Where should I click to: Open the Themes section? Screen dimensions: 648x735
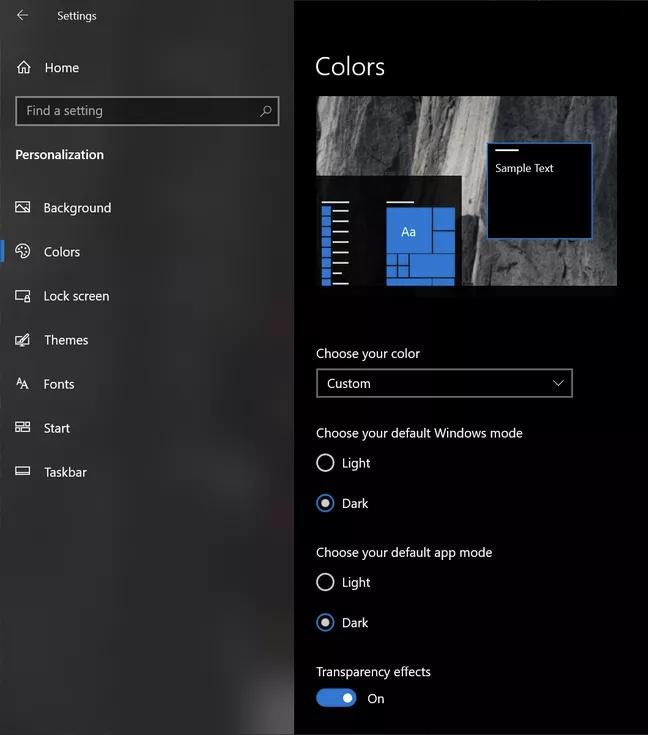[x=66, y=340]
